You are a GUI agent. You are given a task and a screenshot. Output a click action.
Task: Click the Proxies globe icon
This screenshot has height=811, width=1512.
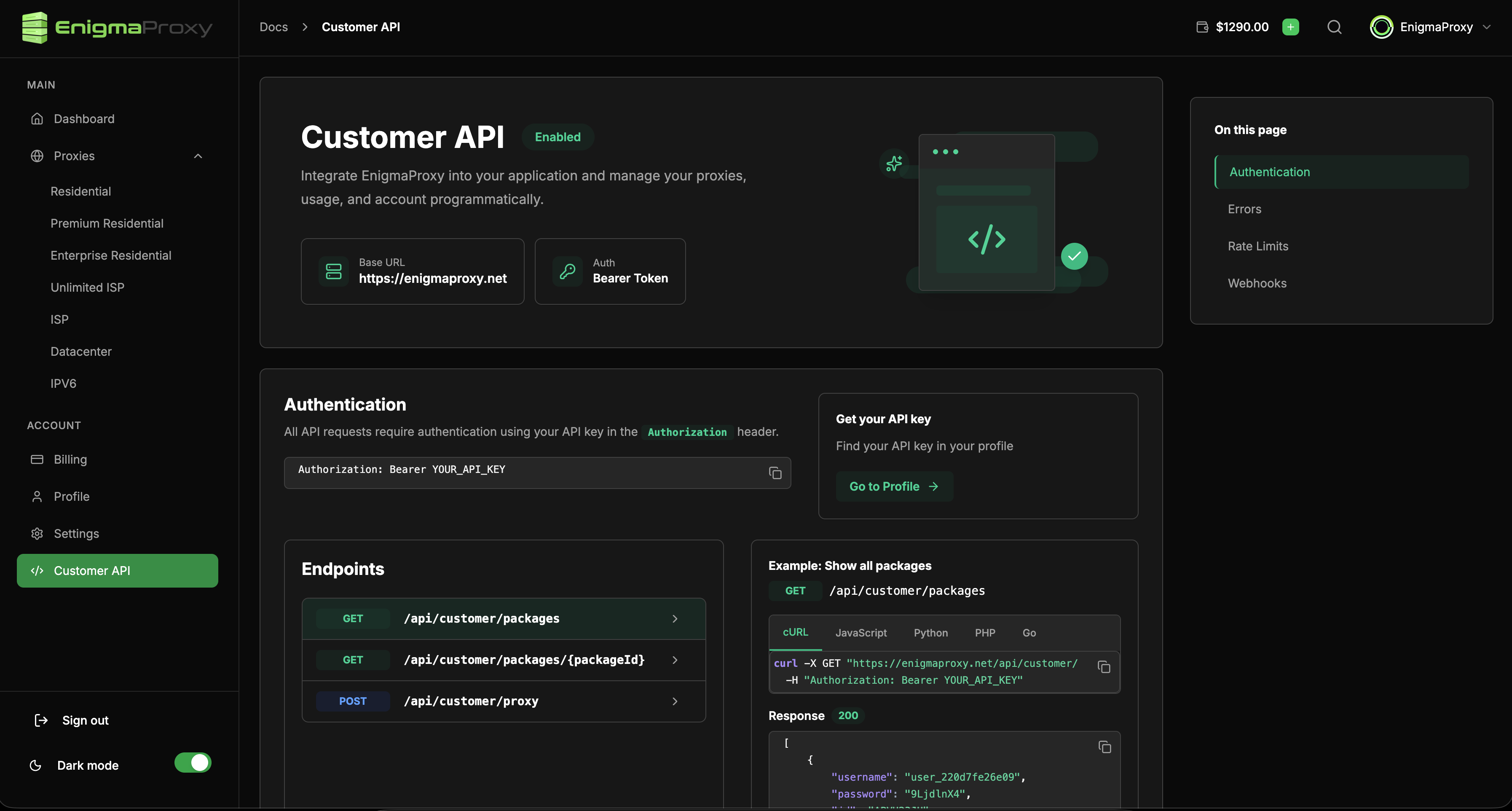(x=37, y=156)
